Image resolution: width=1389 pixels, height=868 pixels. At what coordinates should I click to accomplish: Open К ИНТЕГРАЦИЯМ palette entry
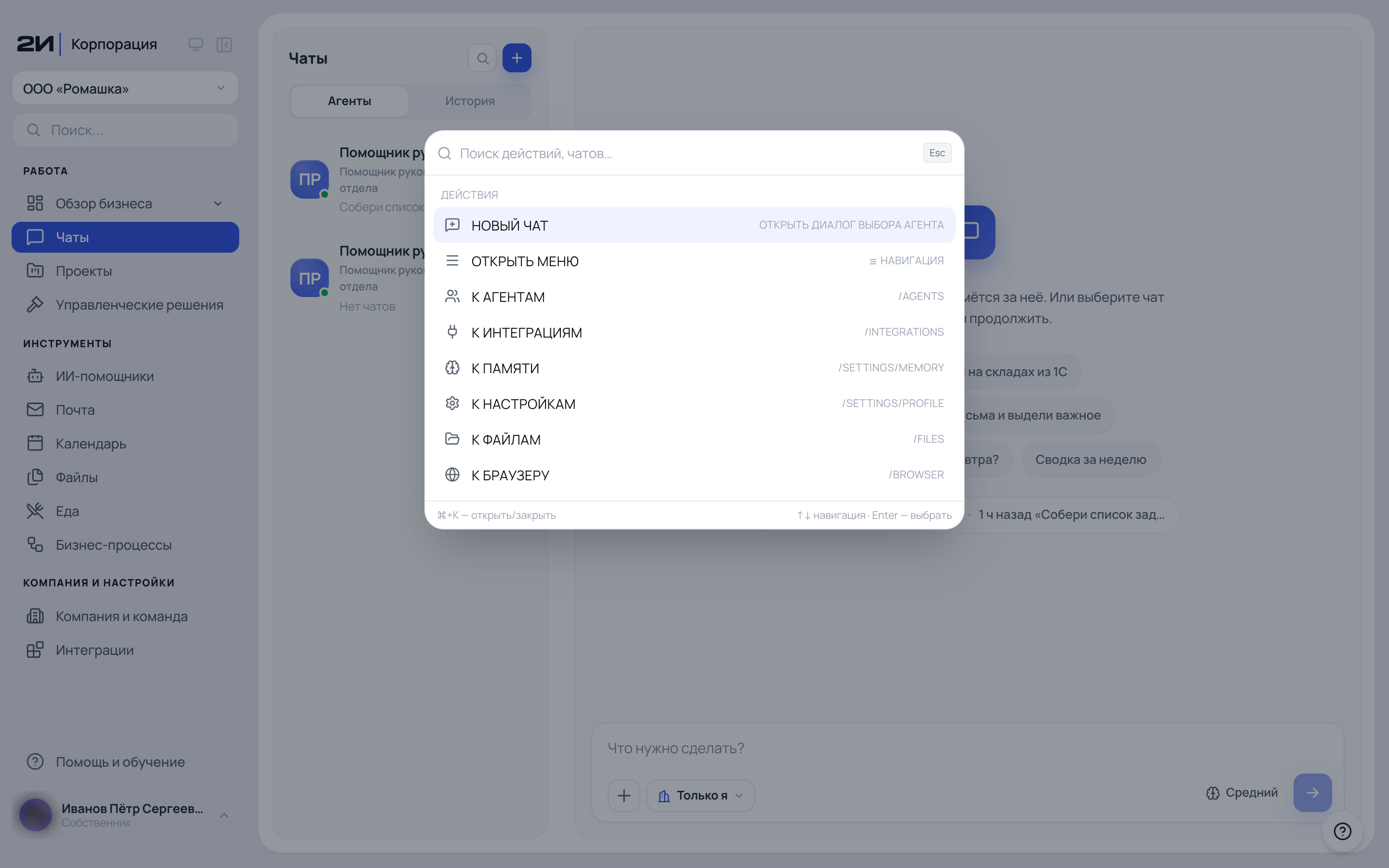(x=694, y=332)
